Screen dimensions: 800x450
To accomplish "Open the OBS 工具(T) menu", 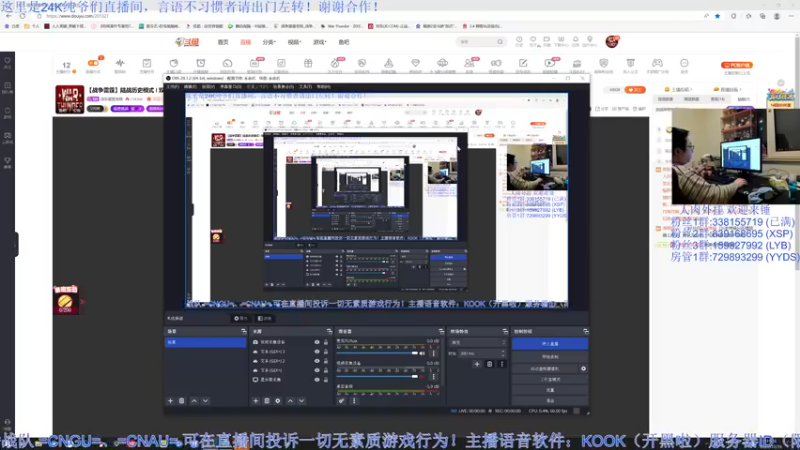I will (x=305, y=87).
